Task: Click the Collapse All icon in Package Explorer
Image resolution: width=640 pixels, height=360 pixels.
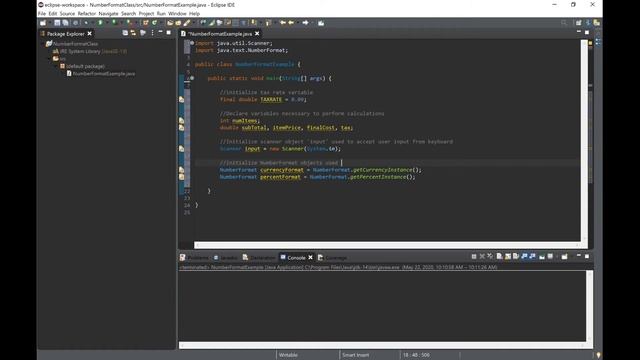Action: tap(125, 33)
